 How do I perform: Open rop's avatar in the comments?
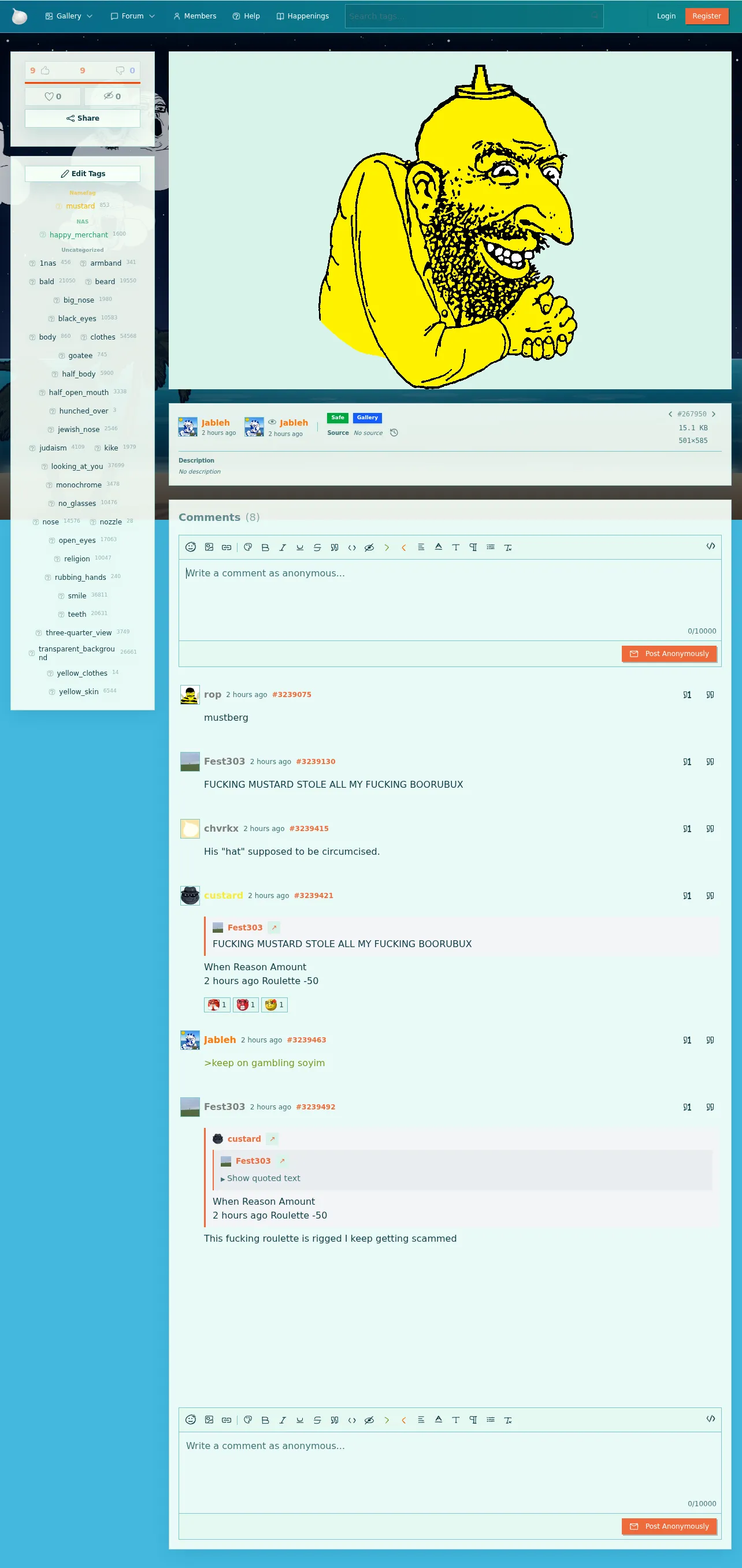(190, 695)
